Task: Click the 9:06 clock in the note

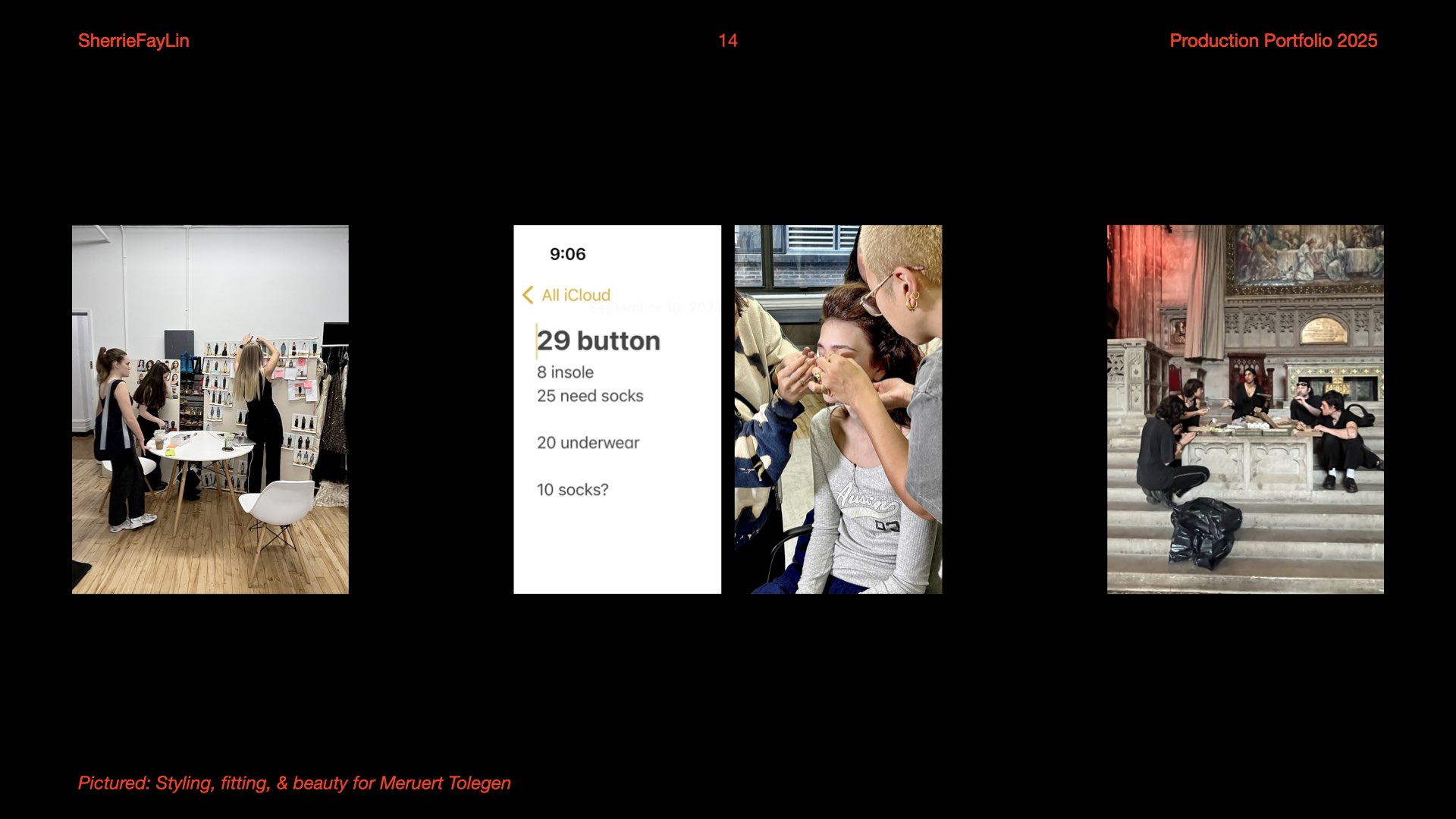Action: (567, 254)
